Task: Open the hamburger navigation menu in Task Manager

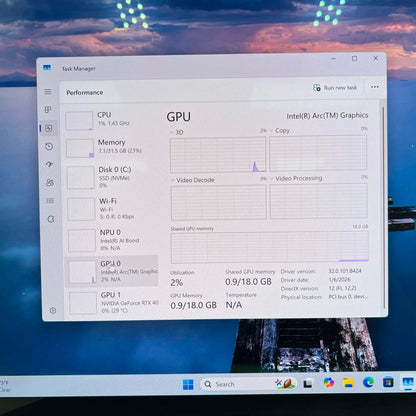Action: point(48,92)
